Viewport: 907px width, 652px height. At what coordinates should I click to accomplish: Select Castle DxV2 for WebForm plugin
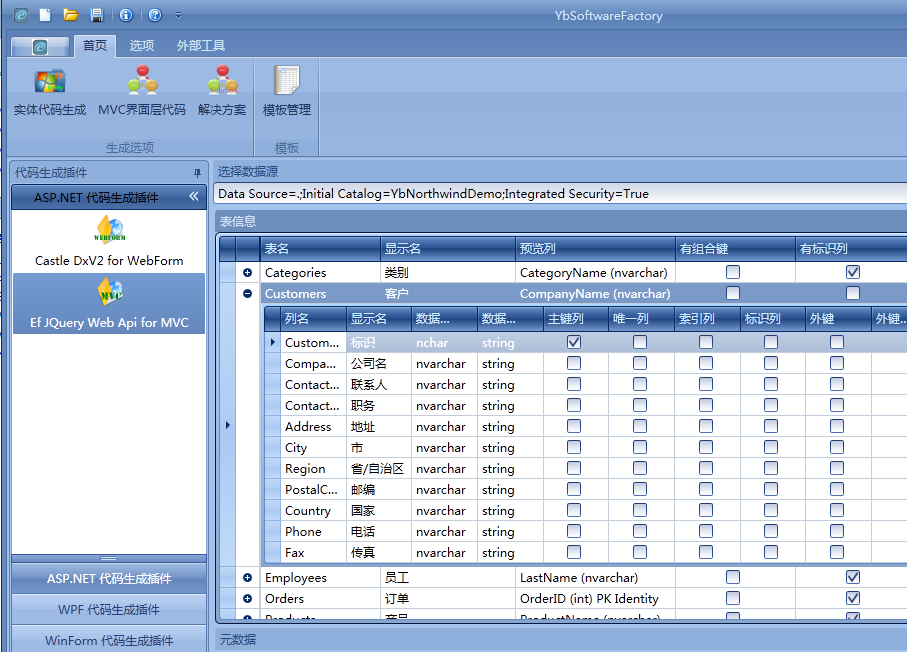109,241
